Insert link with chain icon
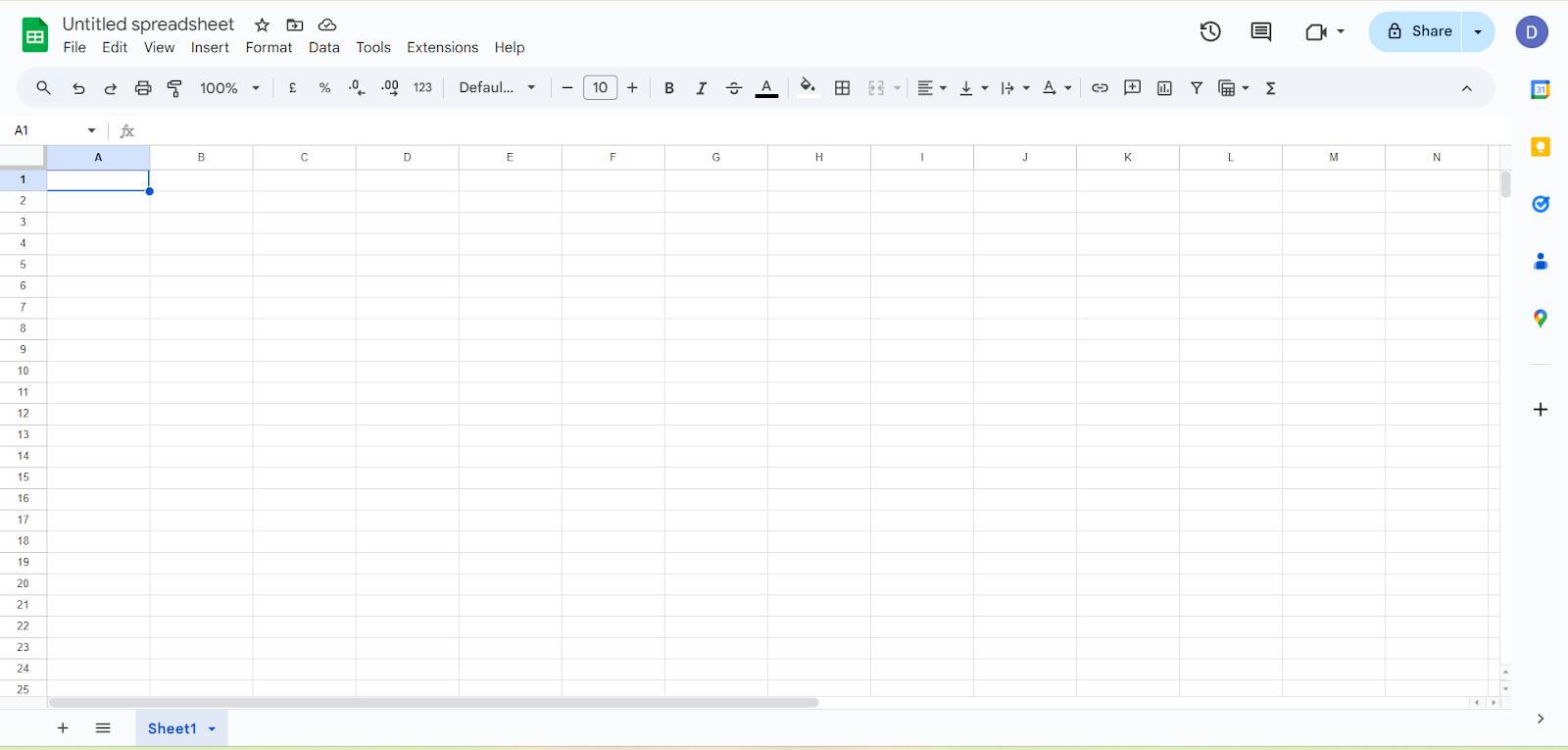The image size is (1568, 750). point(1100,88)
